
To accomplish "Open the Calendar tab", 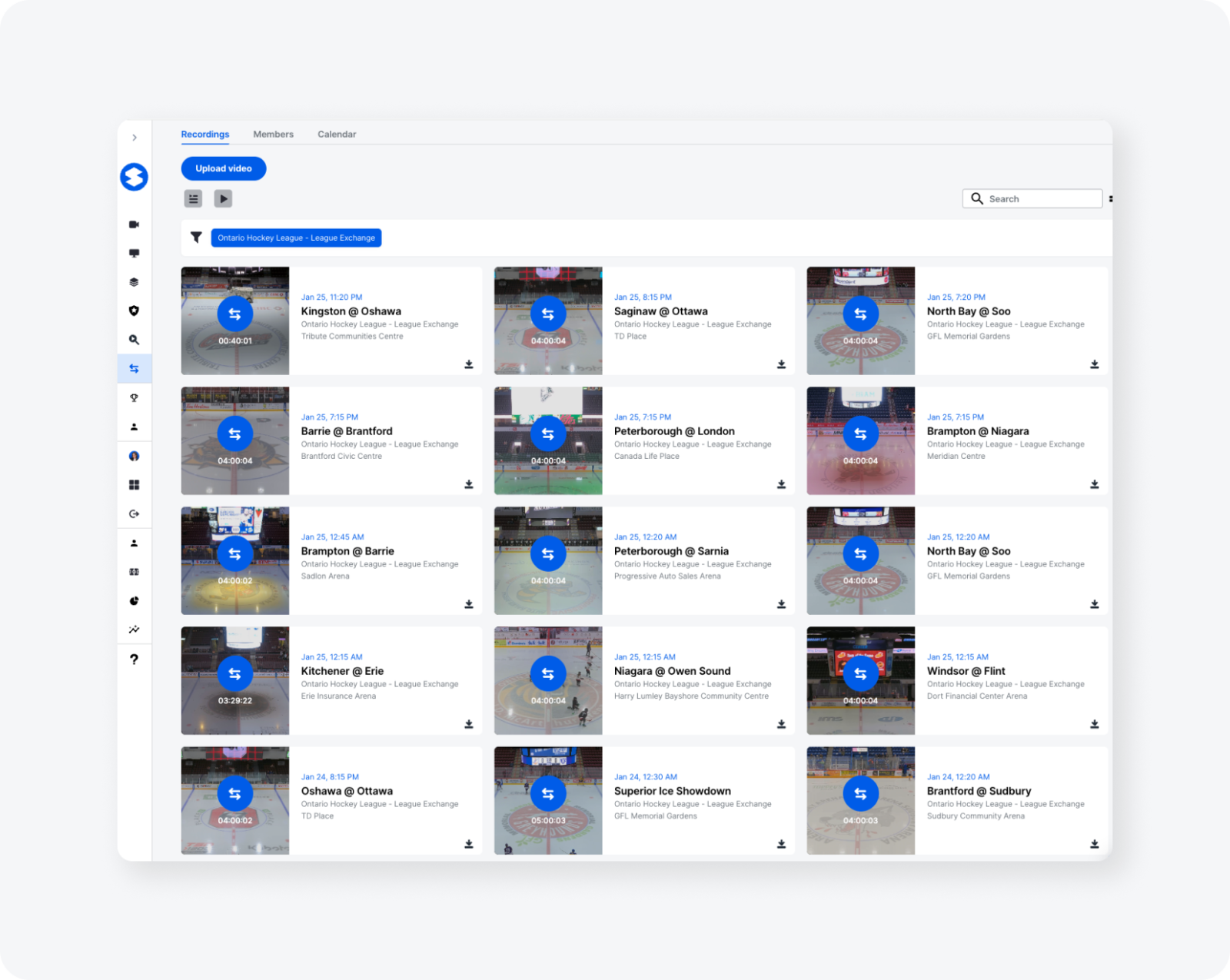I will pos(337,135).
